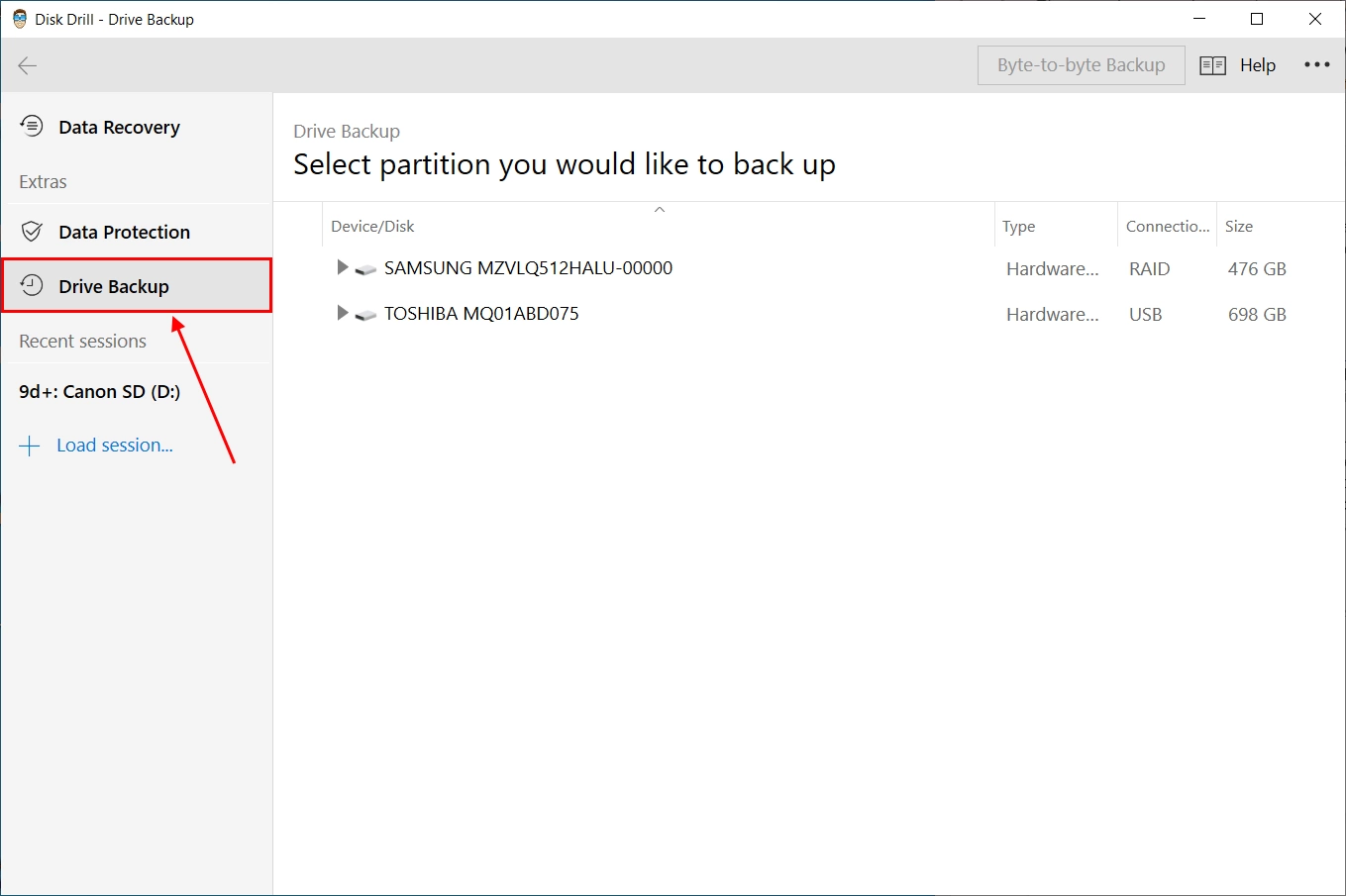Sort by the Connection column header
This screenshot has width=1346, height=896.
[x=1168, y=227]
